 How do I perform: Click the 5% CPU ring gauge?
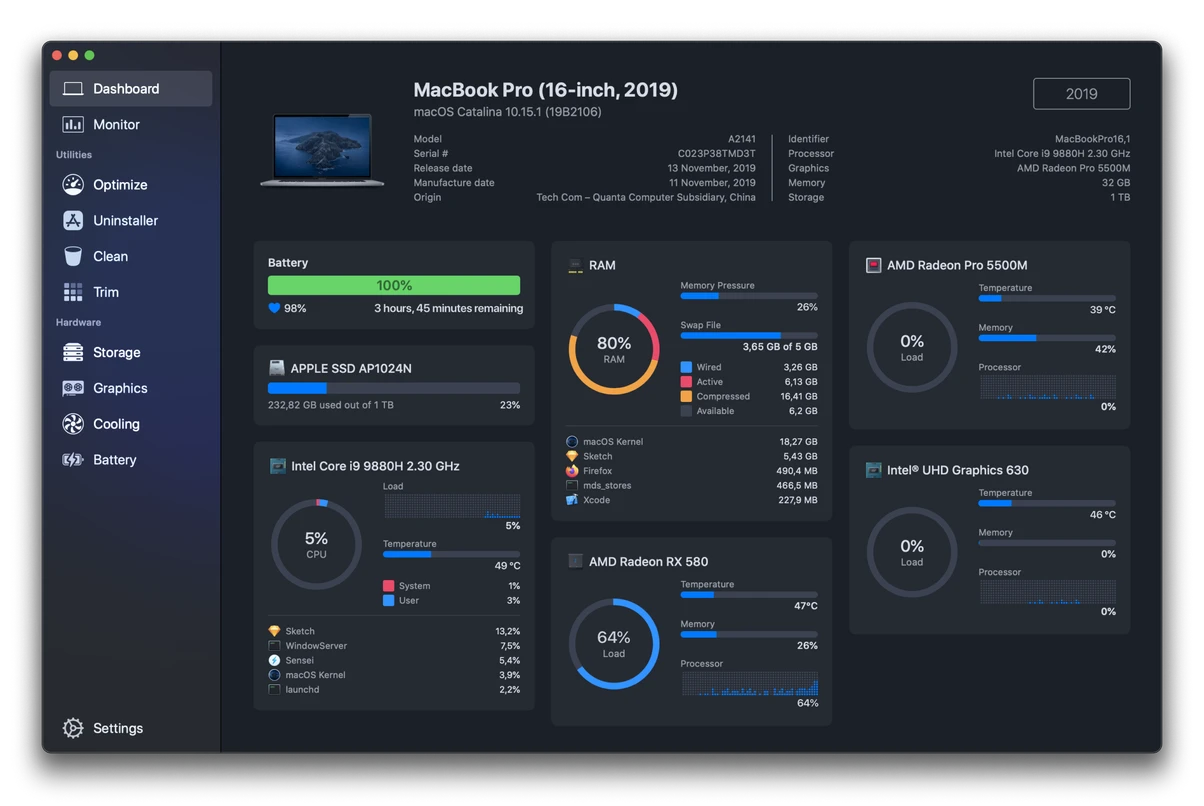point(316,545)
